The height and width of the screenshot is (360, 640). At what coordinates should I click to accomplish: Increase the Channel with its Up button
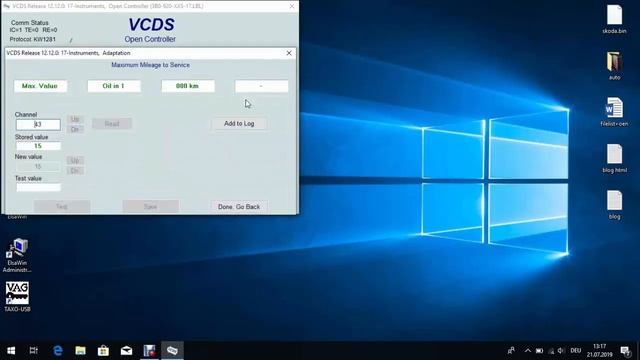coord(75,119)
